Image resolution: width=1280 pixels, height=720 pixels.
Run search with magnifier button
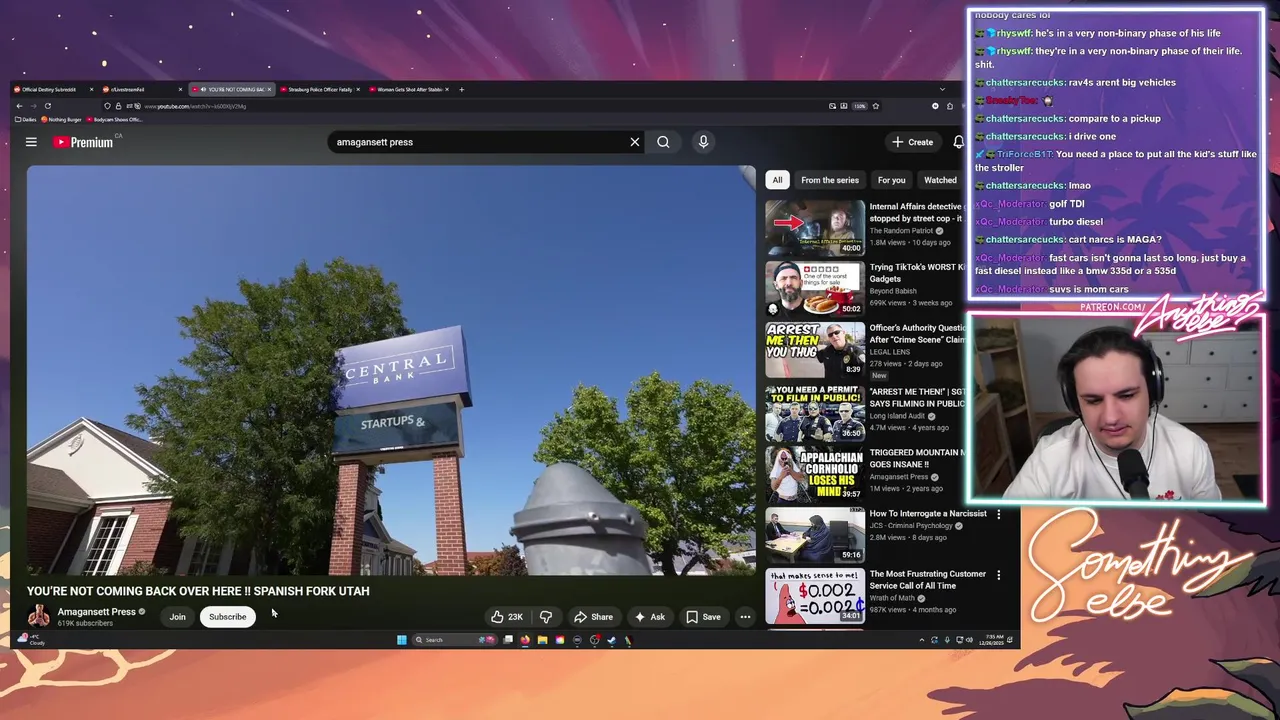(663, 142)
